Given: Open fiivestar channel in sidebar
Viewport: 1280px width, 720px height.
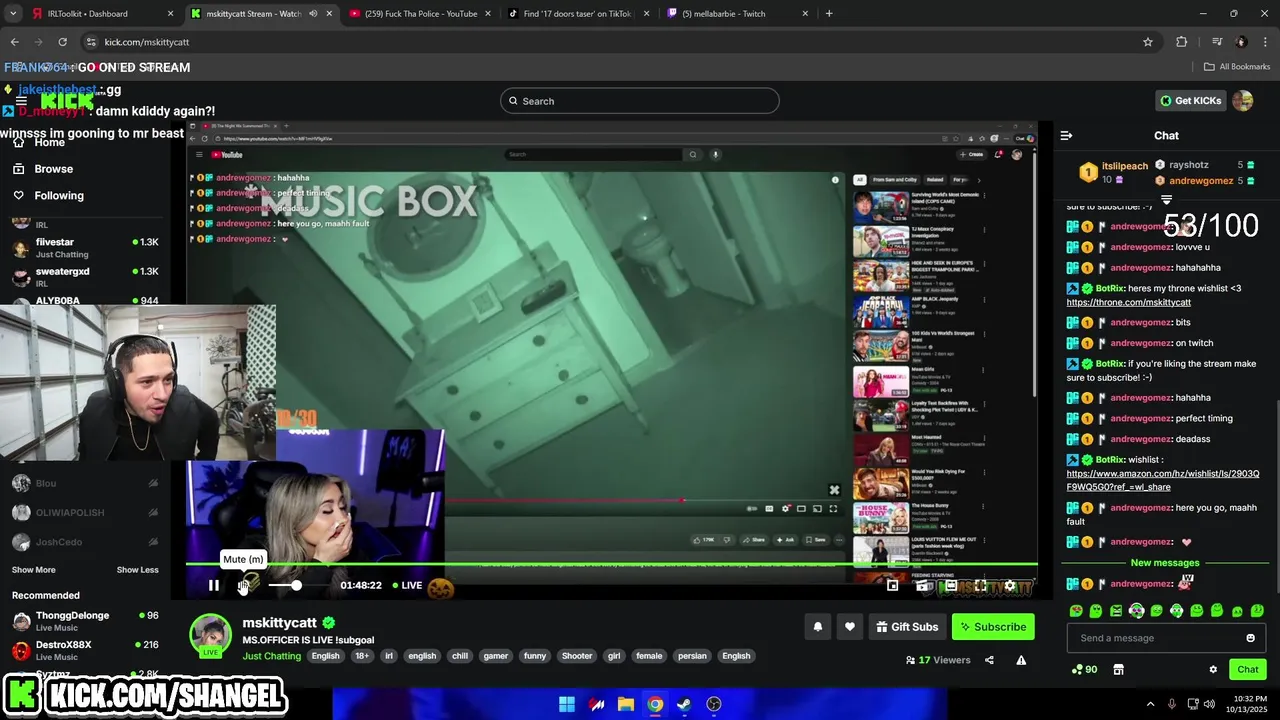Looking at the screenshot, I should [x=85, y=247].
